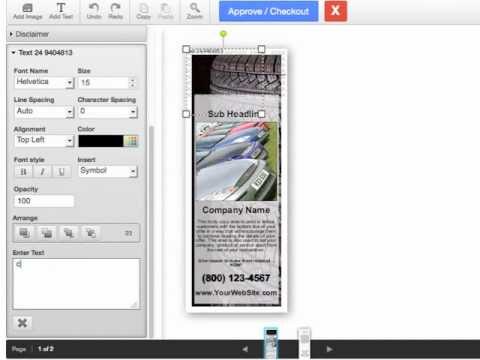Bring element to front in Arrange
This screenshot has height=360, width=480.
[24, 233]
